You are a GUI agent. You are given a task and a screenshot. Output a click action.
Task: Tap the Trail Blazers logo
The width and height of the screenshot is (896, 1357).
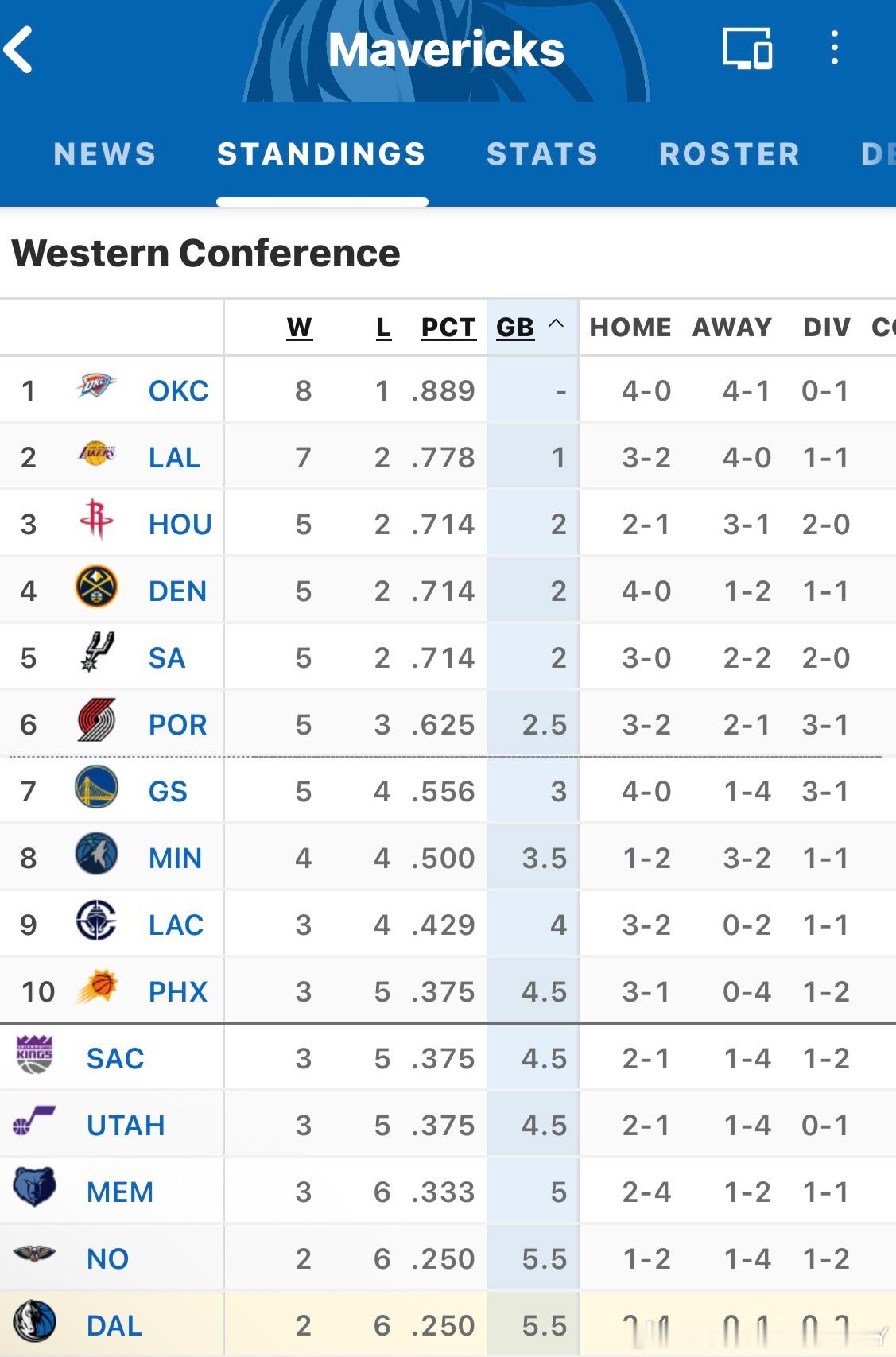[97, 722]
